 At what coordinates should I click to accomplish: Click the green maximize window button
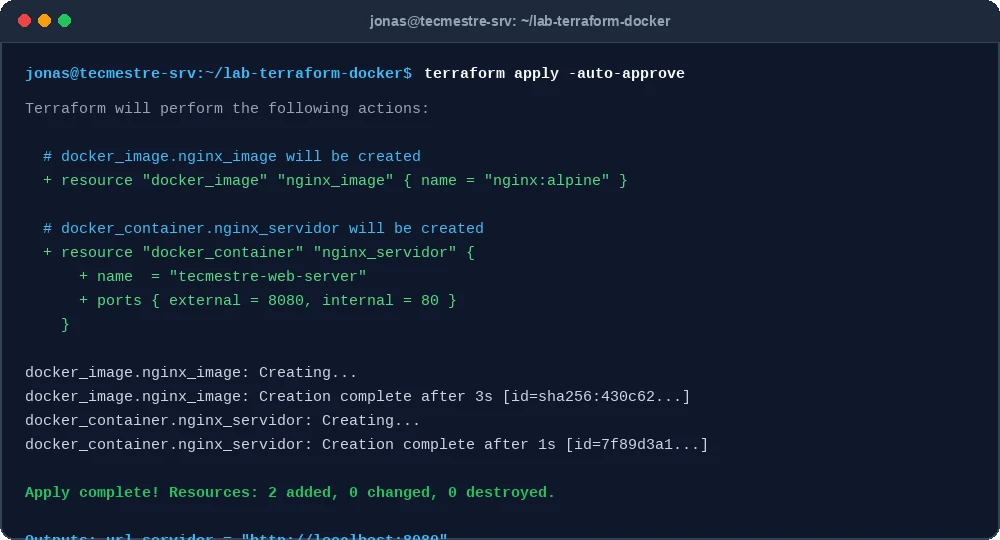click(64, 21)
